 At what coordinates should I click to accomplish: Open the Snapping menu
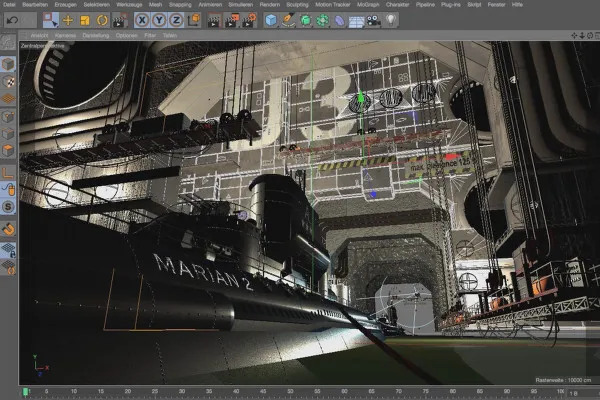point(180,5)
